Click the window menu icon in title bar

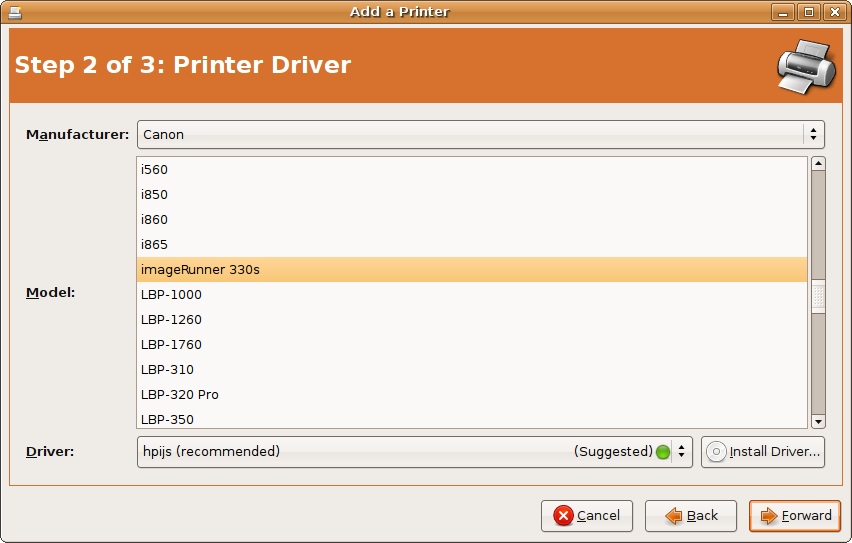15,12
